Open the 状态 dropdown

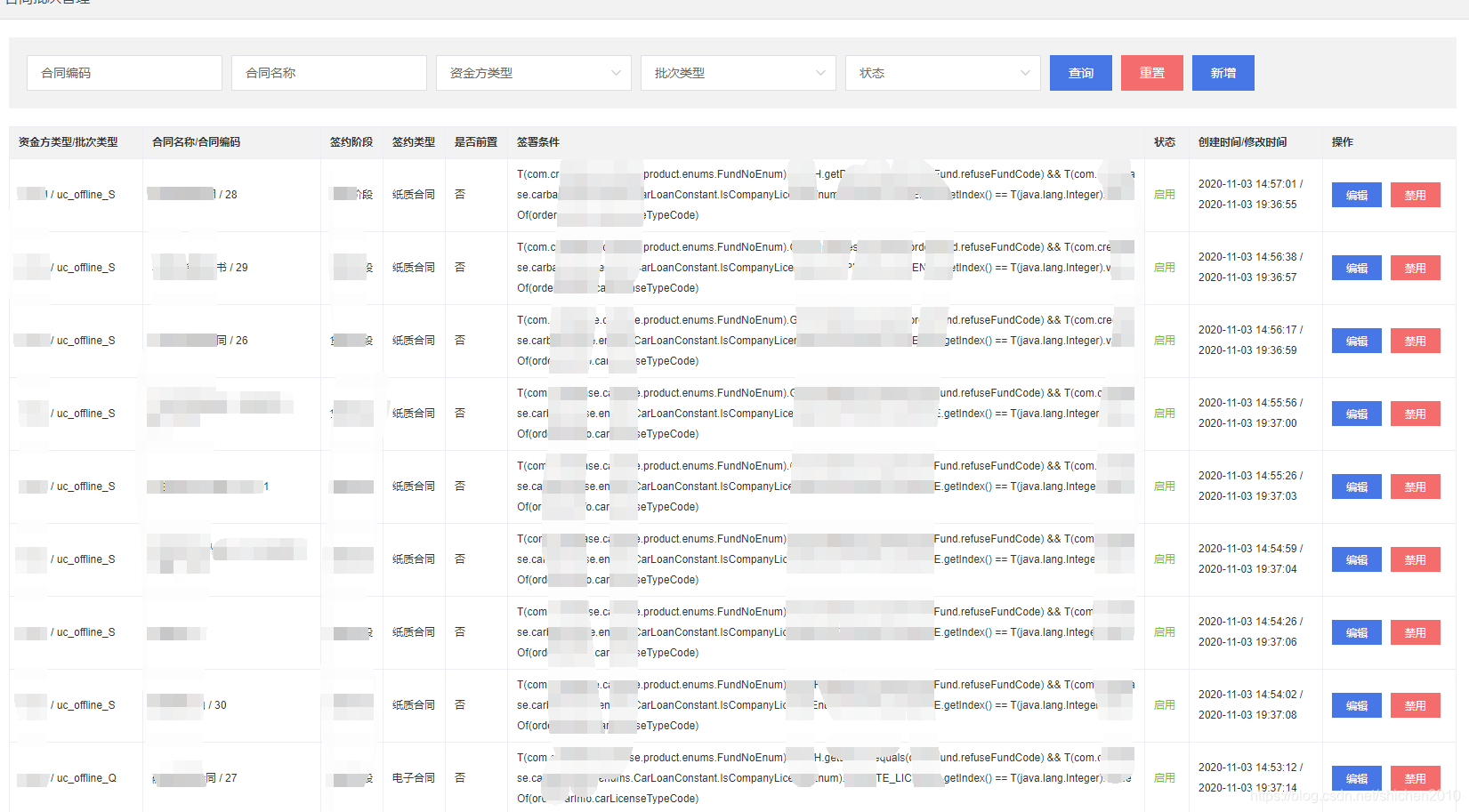943,73
